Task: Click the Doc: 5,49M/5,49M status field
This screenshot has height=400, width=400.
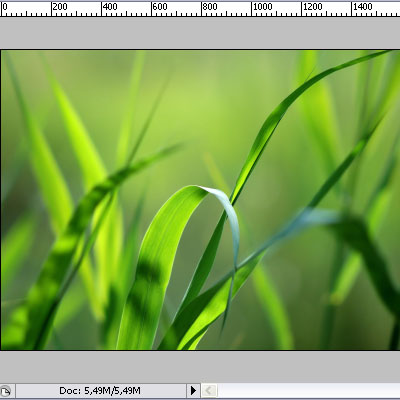Action: click(x=101, y=390)
